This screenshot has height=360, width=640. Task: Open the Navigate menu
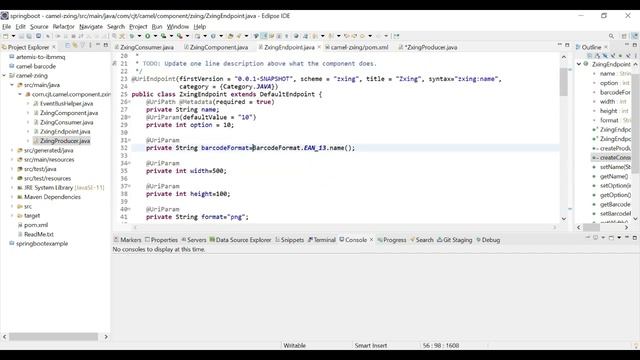[91, 27]
